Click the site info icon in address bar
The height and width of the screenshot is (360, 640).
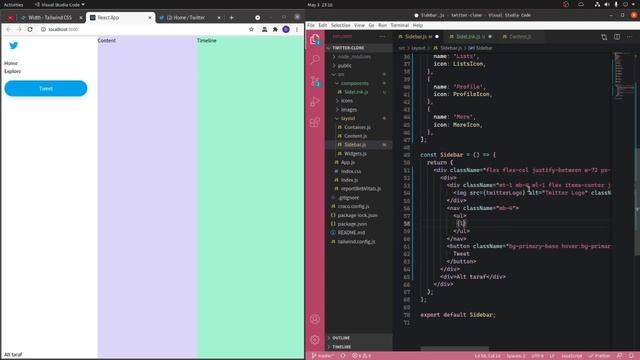pos(43,29)
